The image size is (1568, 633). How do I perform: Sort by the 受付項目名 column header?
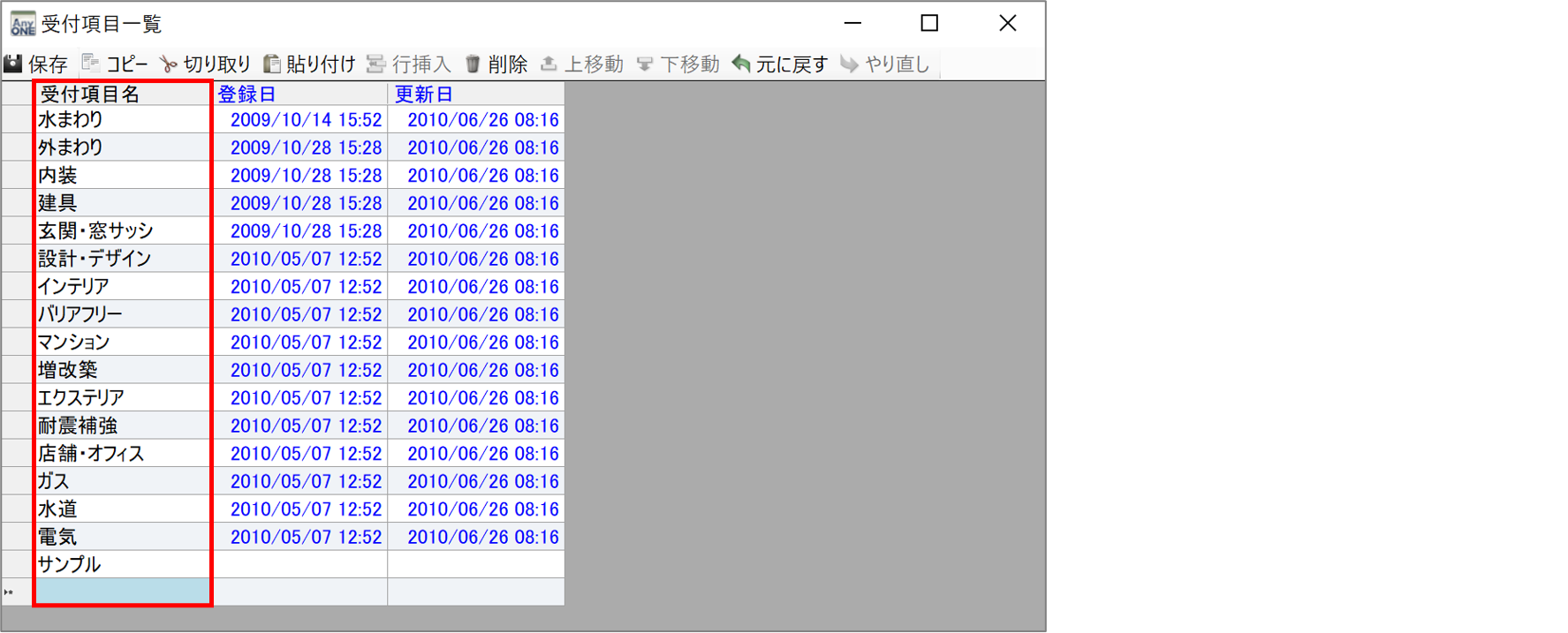pos(122,94)
